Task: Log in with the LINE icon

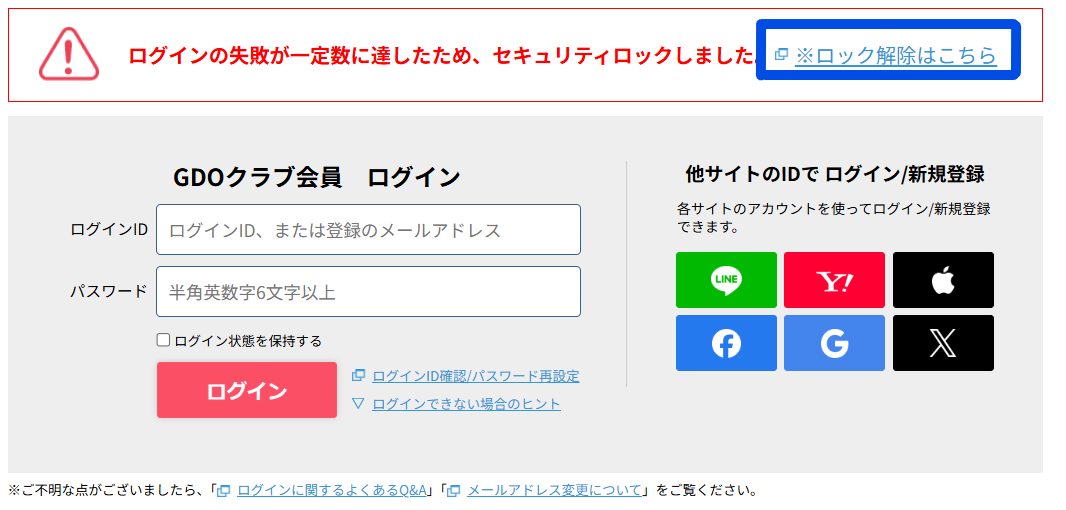Action: (x=726, y=280)
